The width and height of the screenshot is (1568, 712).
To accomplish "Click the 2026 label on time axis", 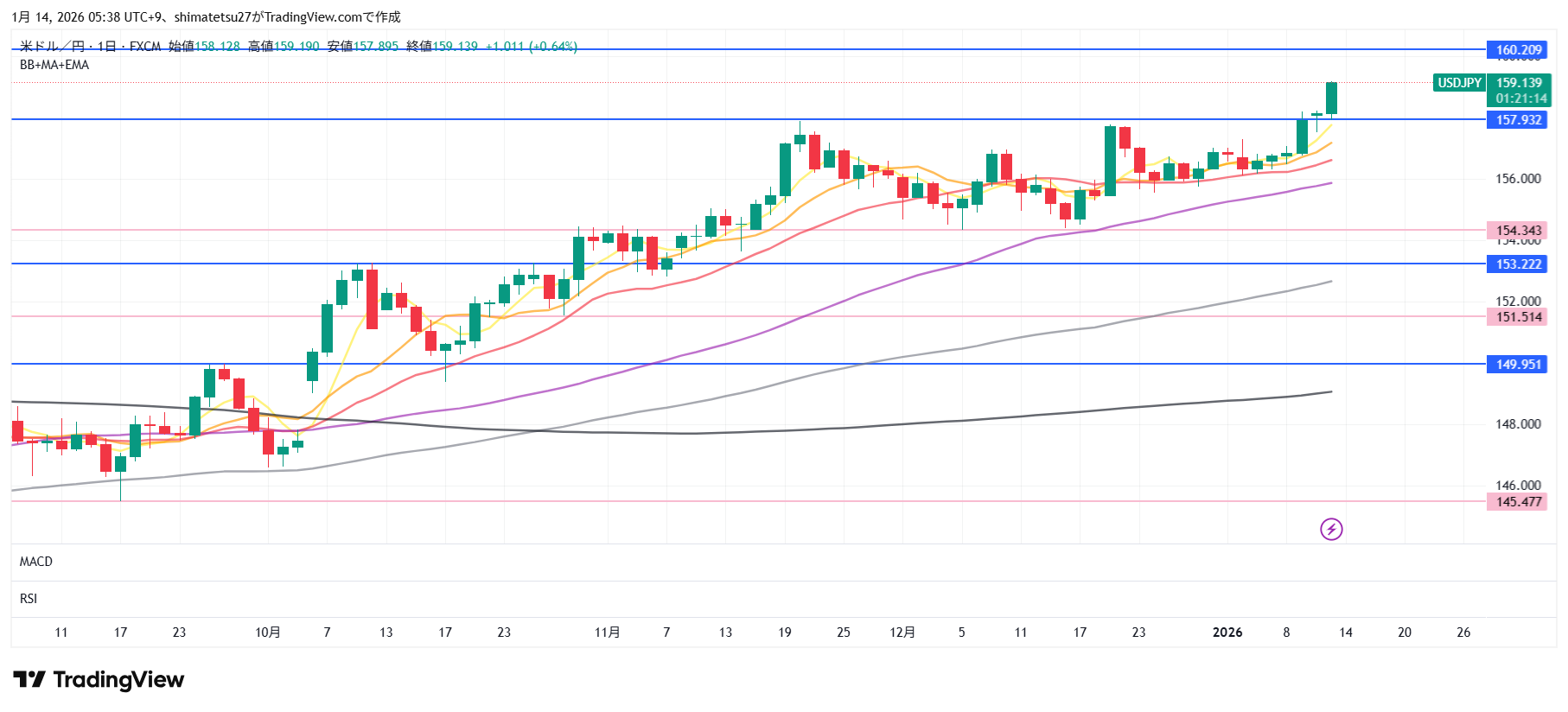I will point(1227,633).
